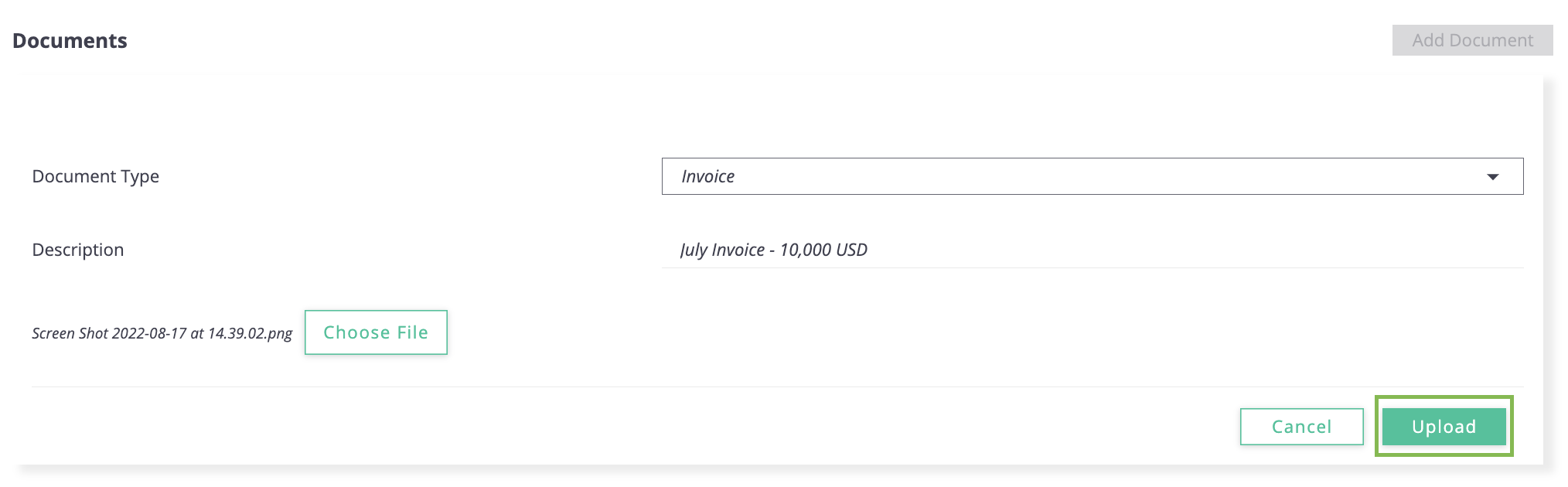Focus the Description input field

click(x=1092, y=250)
